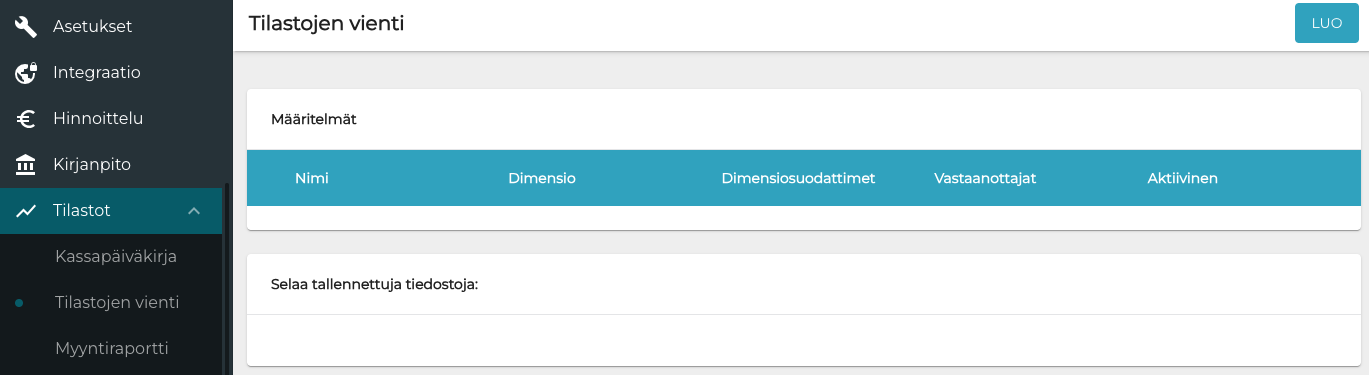Click the euro sign Hinnoittelu icon
1369x375 pixels.
point(26,119)
